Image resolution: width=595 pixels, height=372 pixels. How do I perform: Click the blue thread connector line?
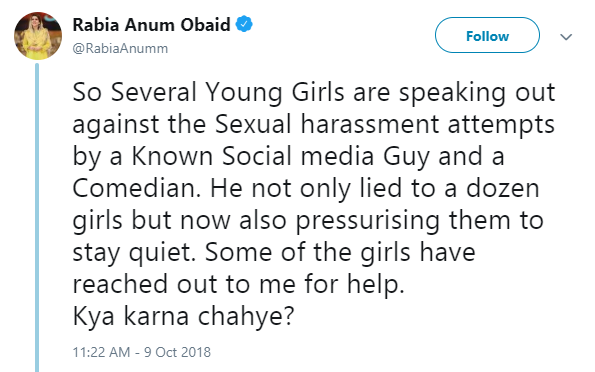coord(37,218)
